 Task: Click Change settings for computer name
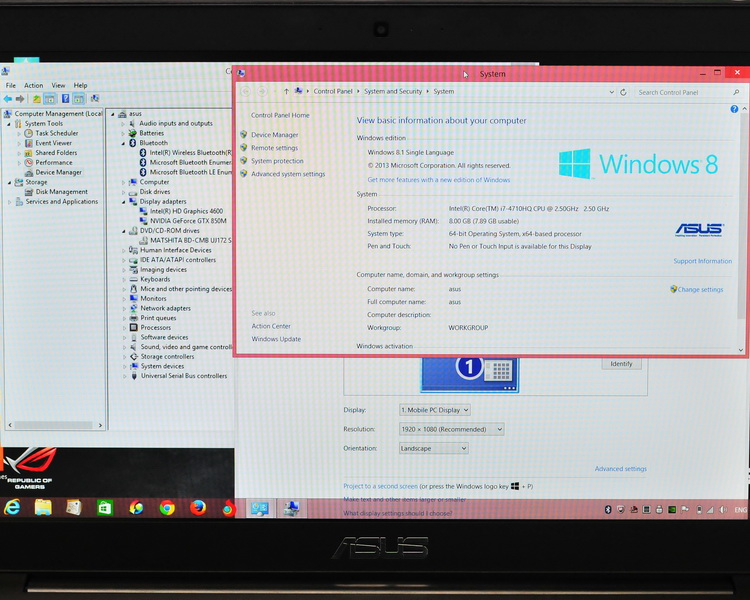700,289
